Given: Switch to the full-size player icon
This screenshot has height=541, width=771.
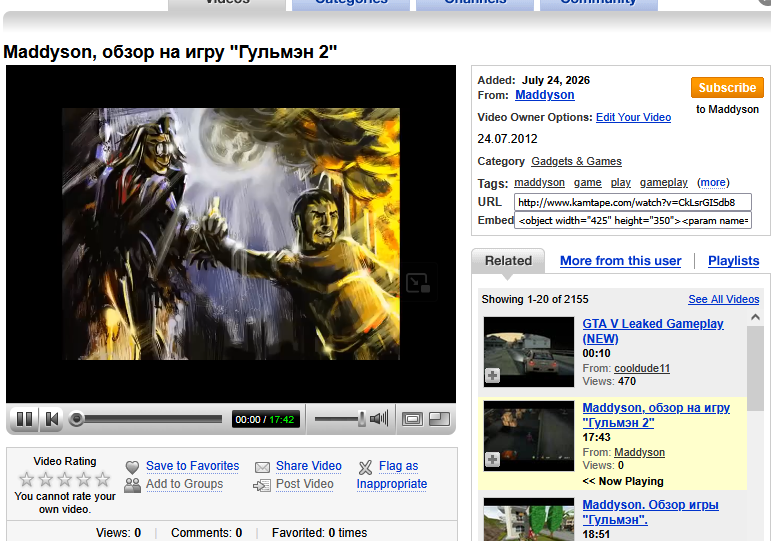Looking at the screenshot, I should (x=440, y=419).
